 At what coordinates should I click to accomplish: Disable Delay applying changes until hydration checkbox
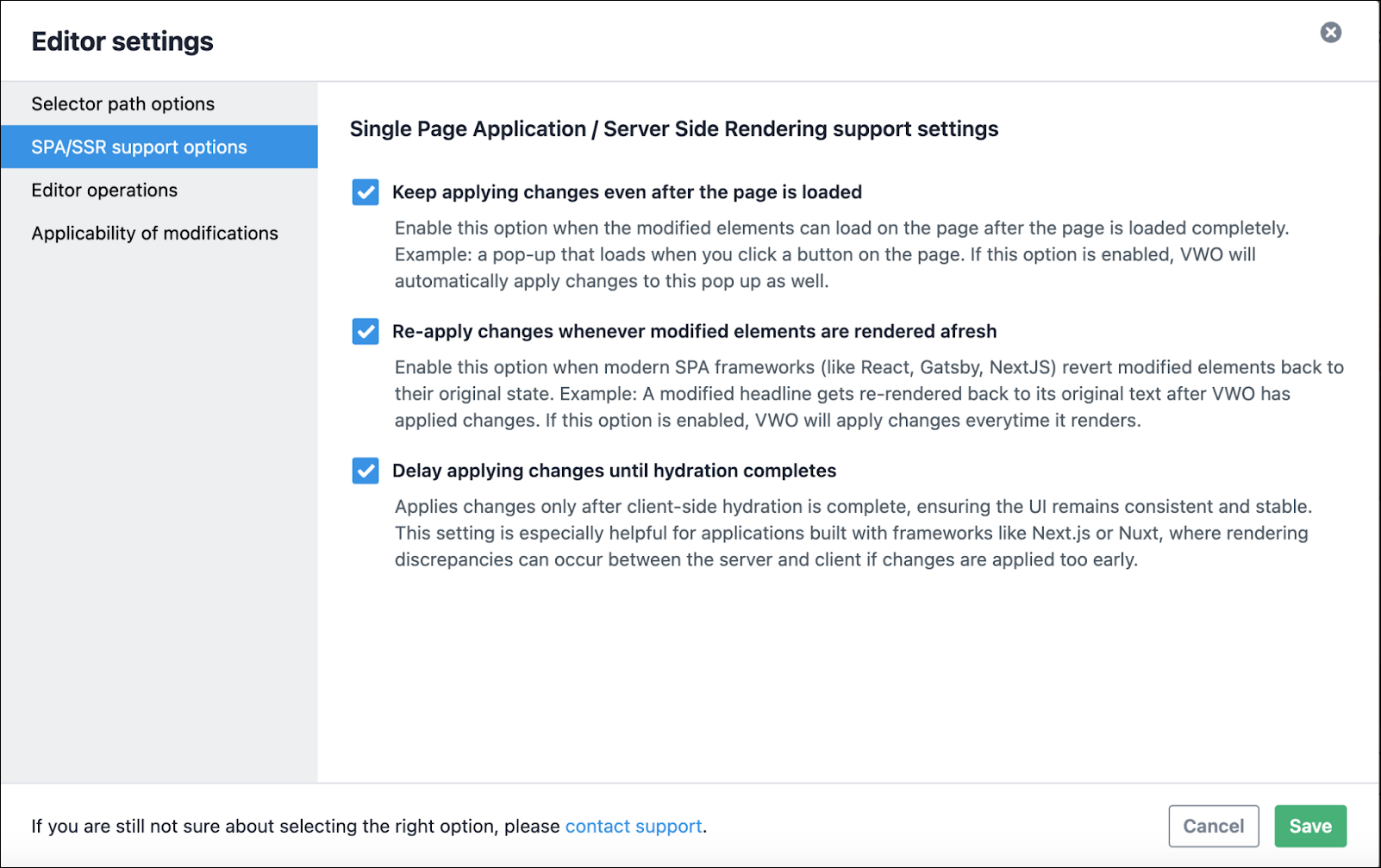[366, 471]
